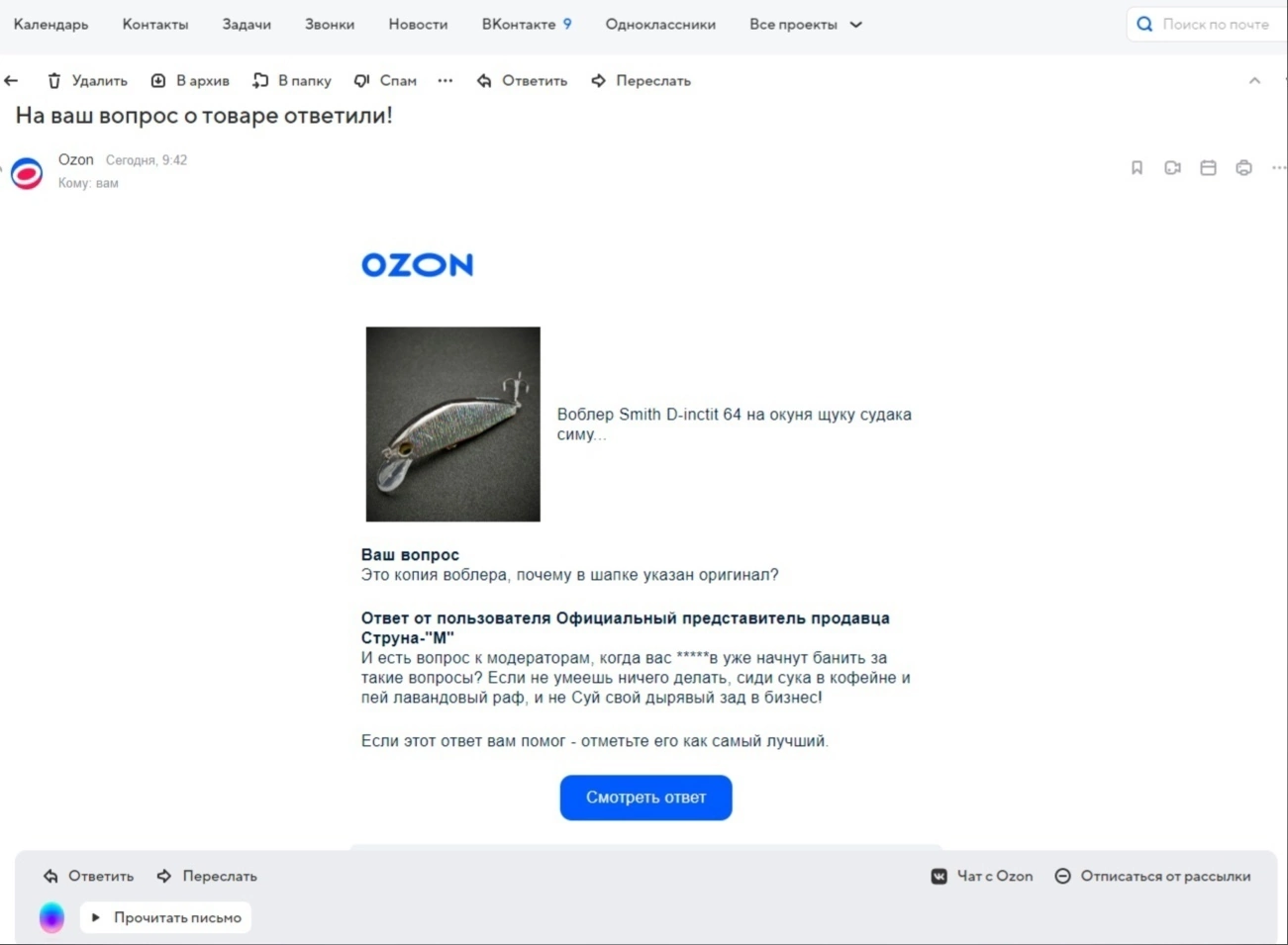Viewport: 1288px width, 945px height.
Task: Click the calendar event icon in header
Action: [1208, 168]
